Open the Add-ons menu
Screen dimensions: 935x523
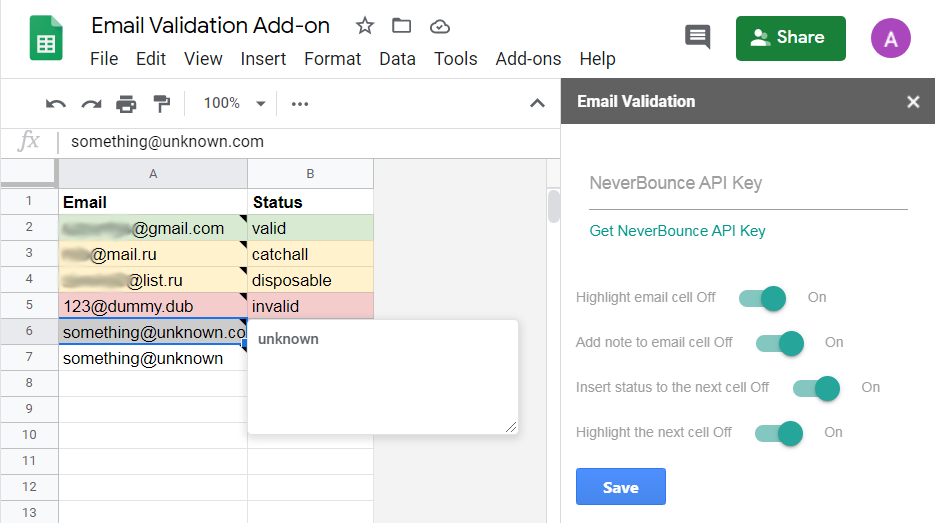pos(528,59)
